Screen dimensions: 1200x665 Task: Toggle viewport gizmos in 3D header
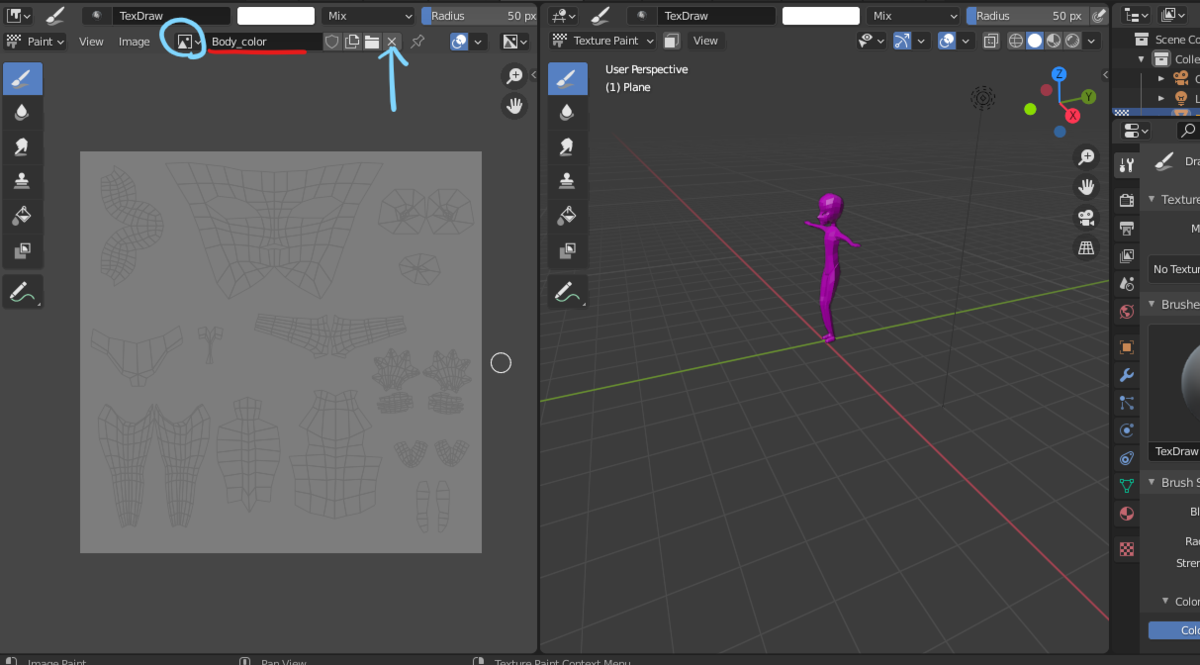(902, 41)
